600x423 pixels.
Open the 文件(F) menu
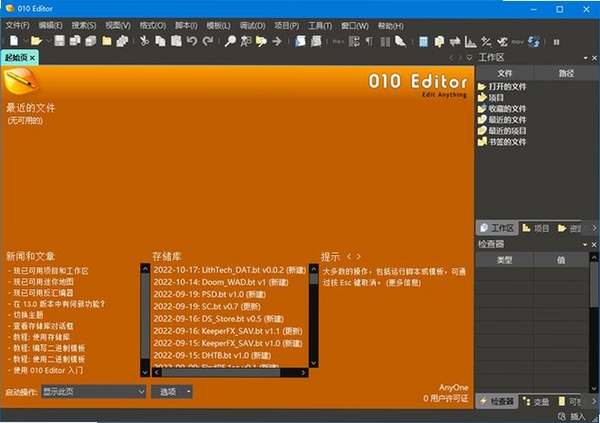coord(17,26)
